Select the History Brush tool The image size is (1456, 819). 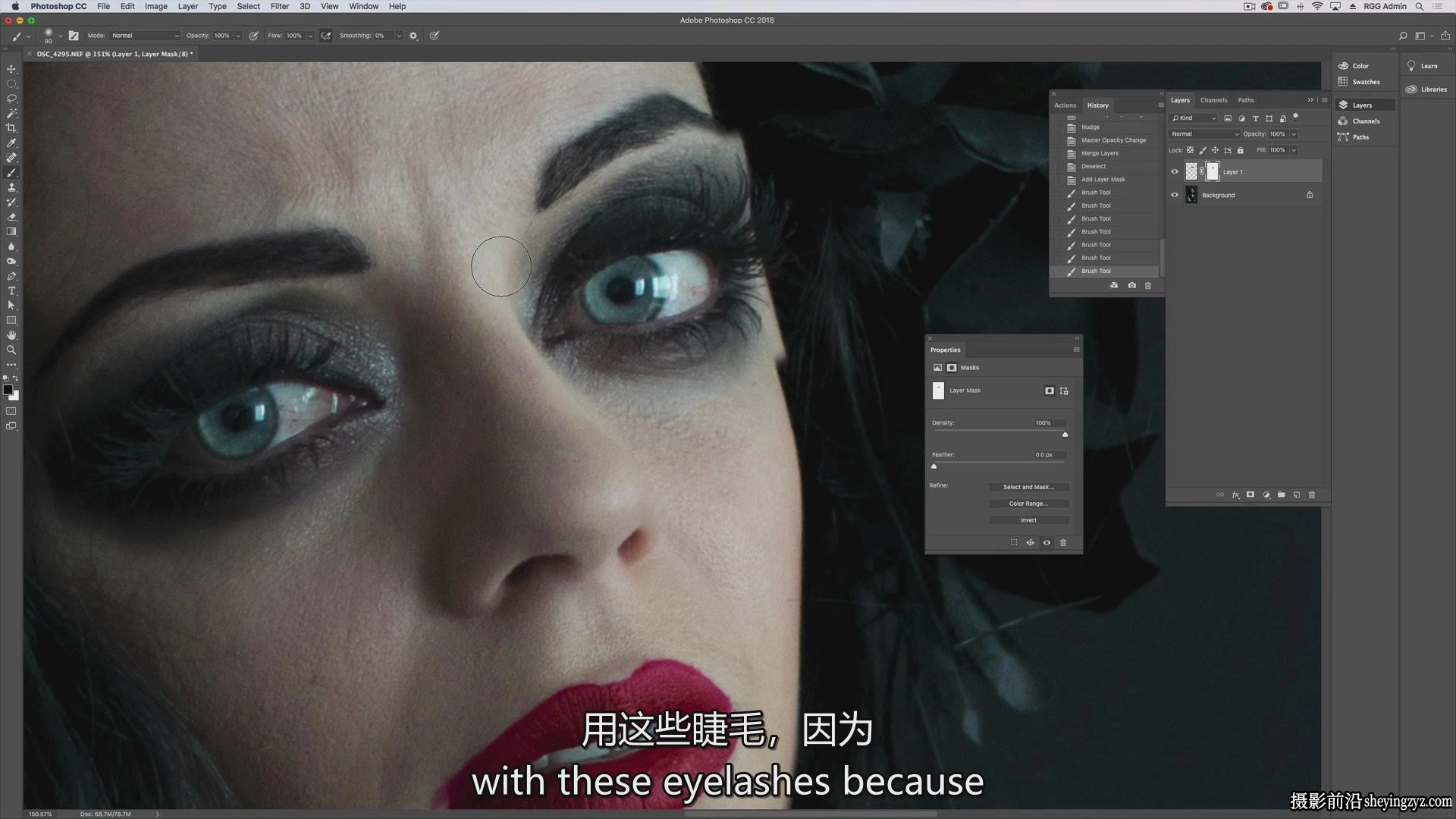(11, 202)
